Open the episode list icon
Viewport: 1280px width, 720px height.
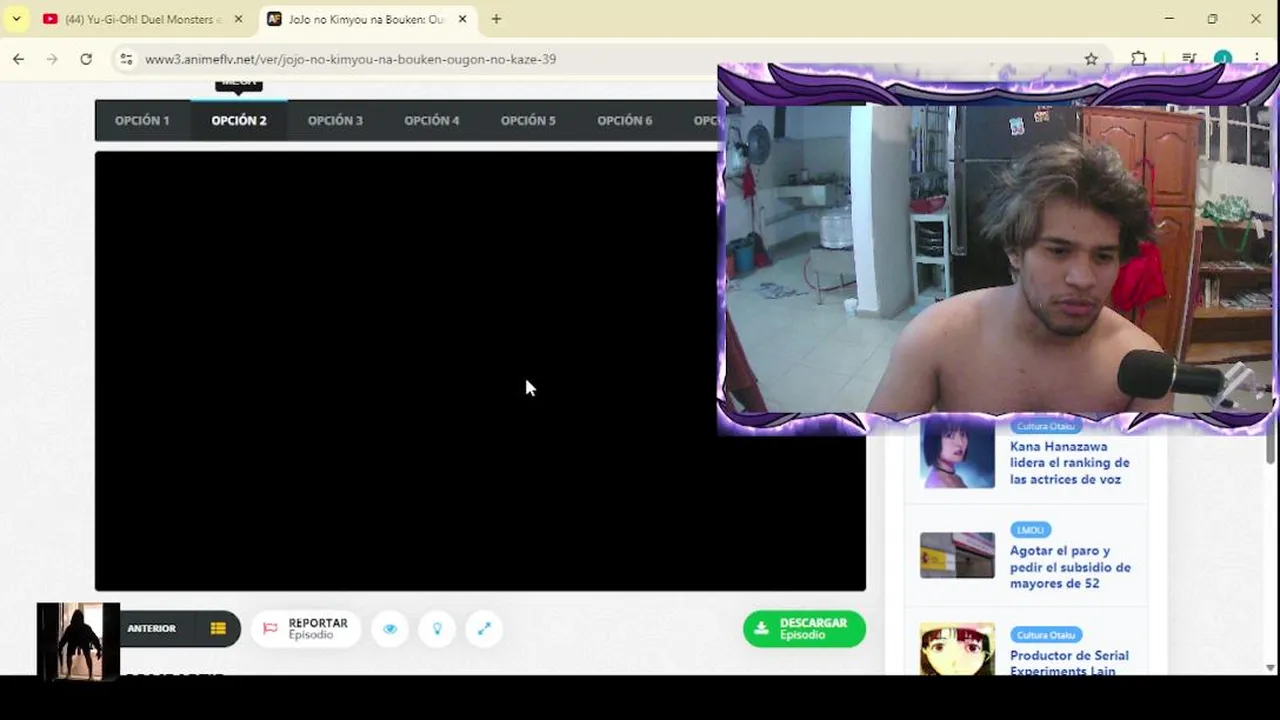point(218,629)
